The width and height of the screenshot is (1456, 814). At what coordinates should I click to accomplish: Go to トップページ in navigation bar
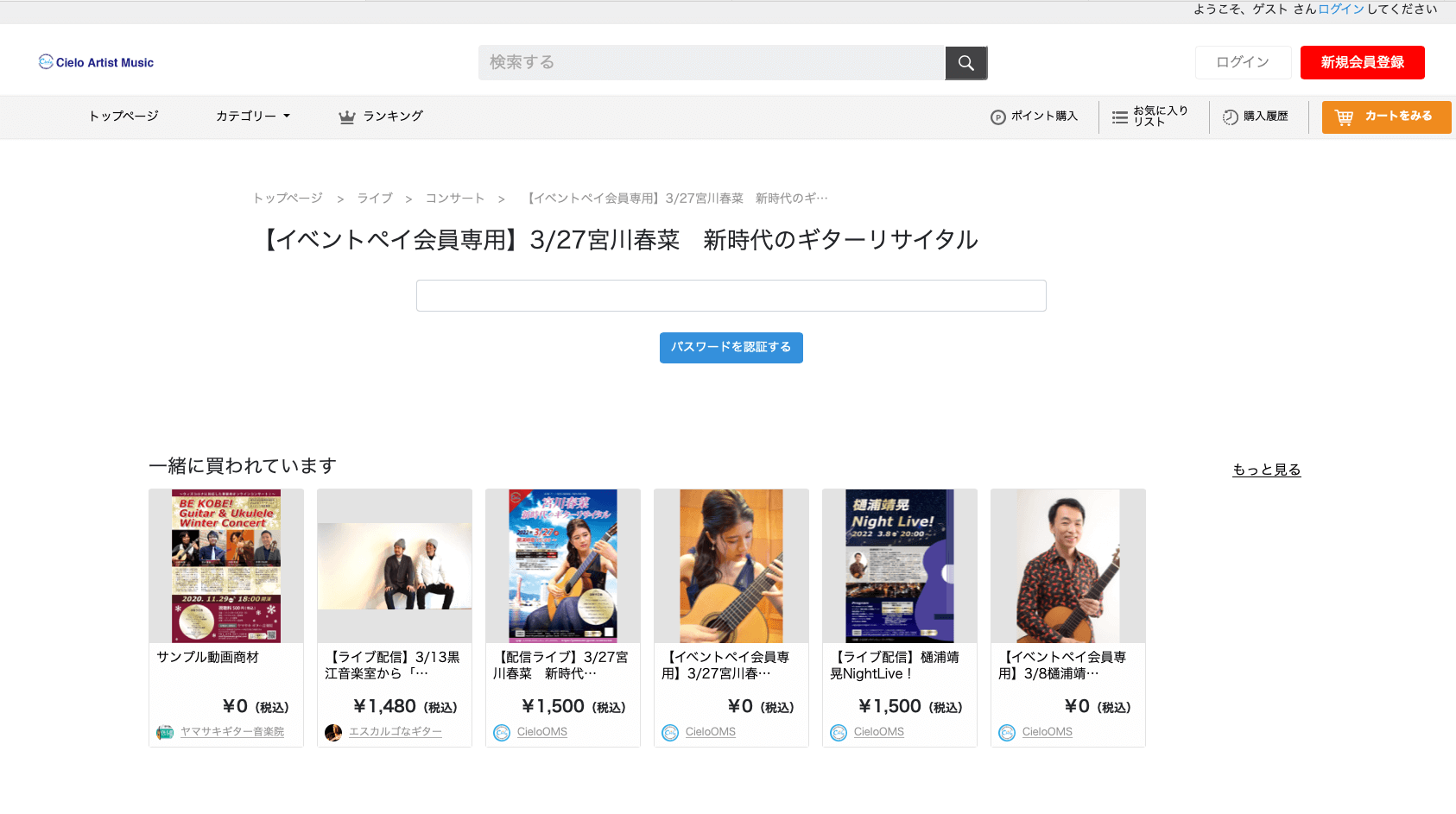[123, 116]
